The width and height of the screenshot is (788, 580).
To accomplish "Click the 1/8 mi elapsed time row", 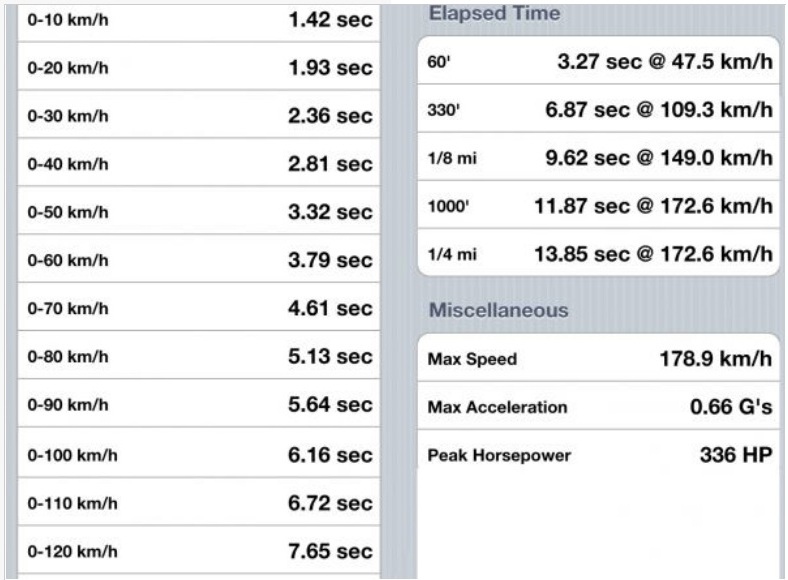I will coord(598,157).
